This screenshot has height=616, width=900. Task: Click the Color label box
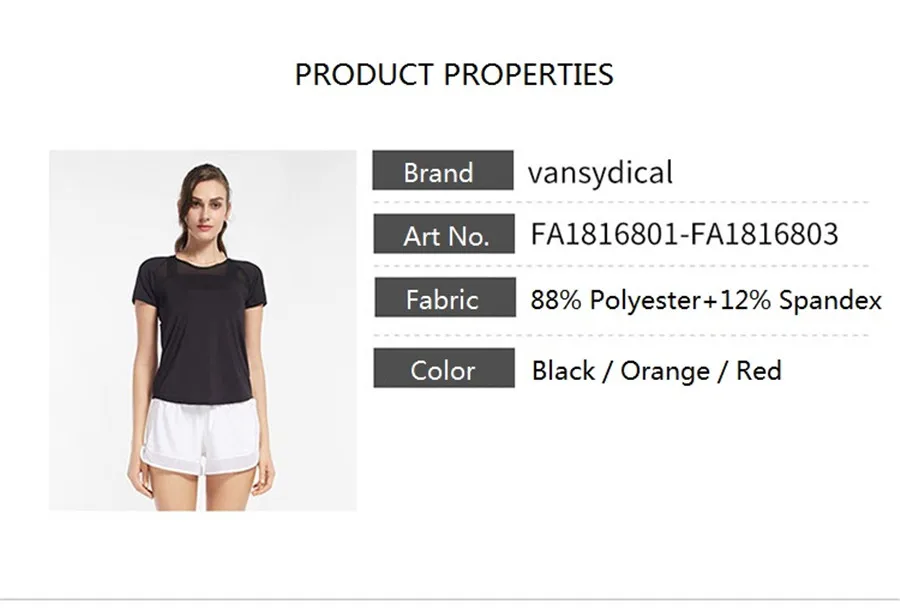(444, 368)
